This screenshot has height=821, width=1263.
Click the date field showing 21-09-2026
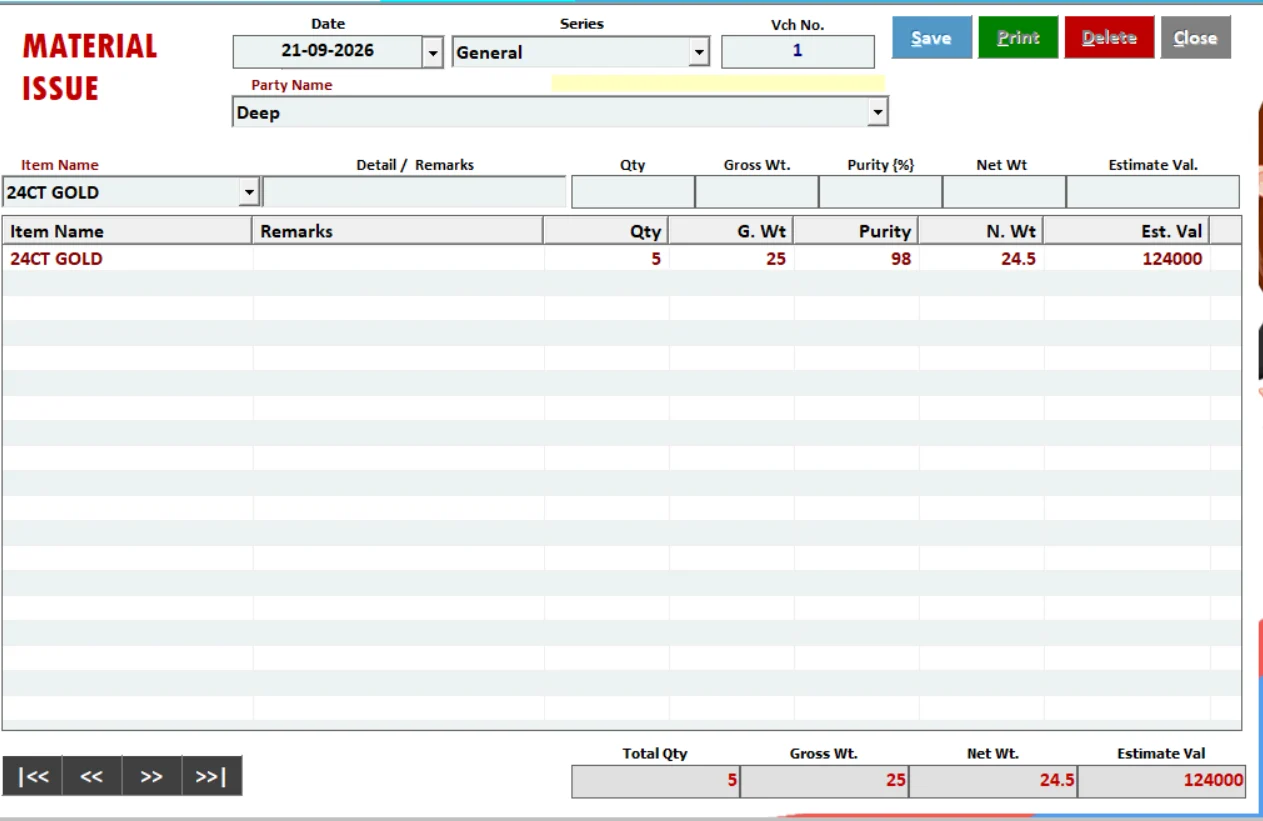point(328,52)
